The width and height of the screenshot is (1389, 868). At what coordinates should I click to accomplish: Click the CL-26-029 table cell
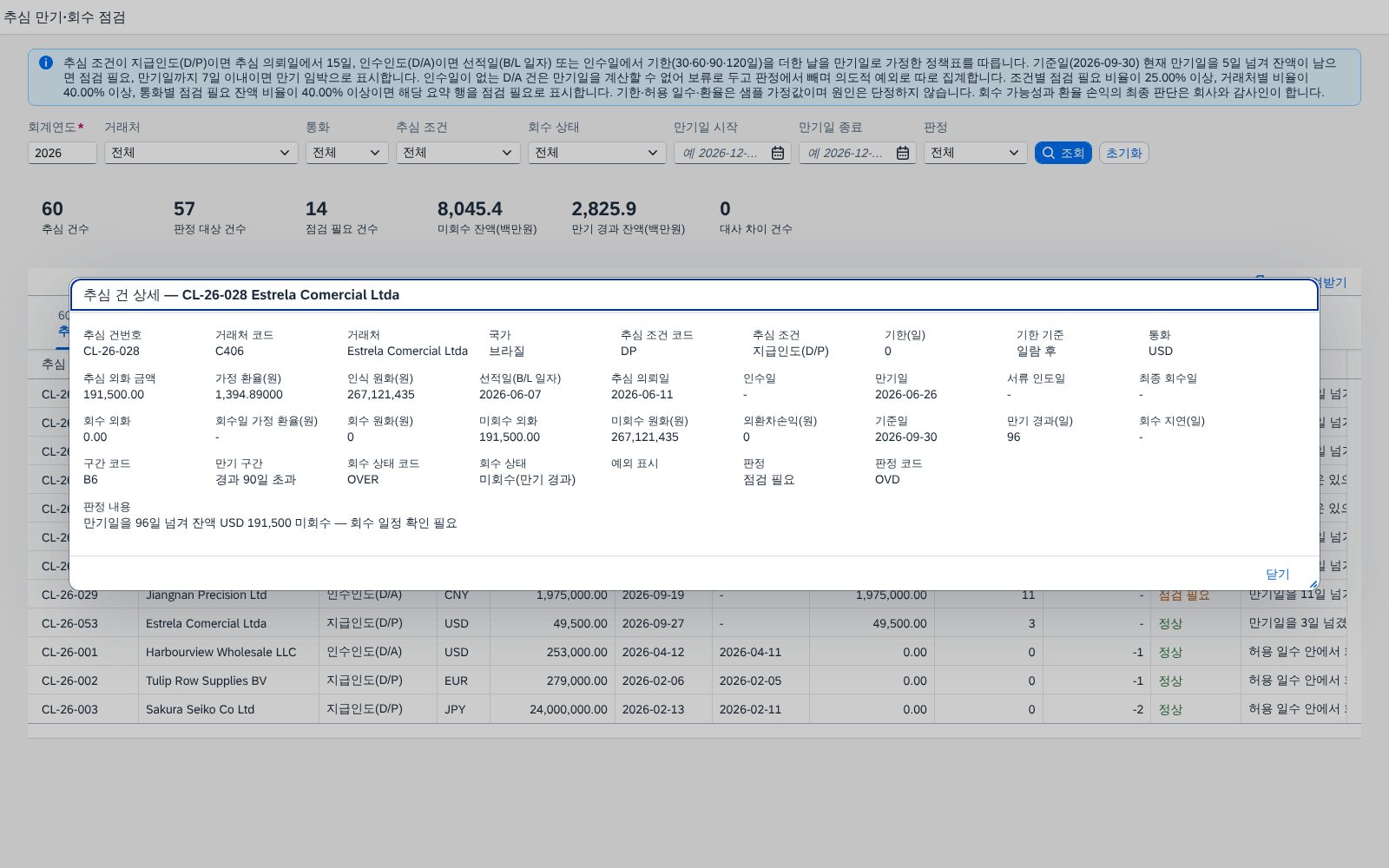[x=83, y=595]
